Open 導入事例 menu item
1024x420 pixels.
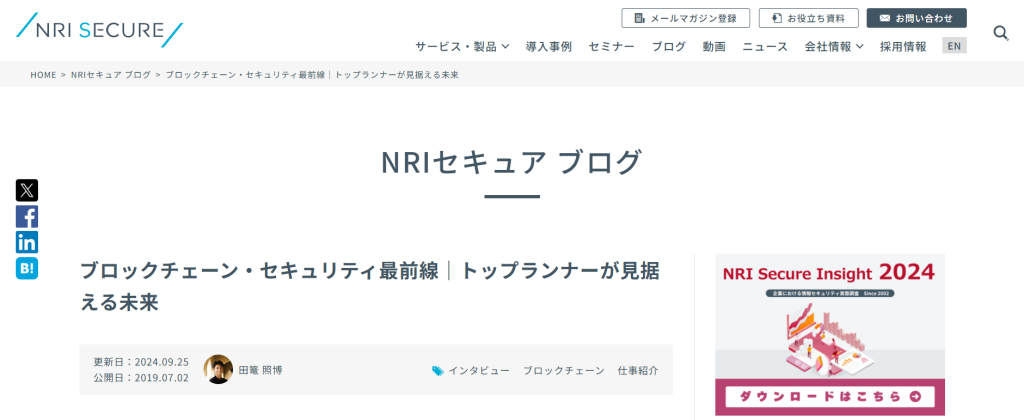pyautogui.click(x=548, y=46)
